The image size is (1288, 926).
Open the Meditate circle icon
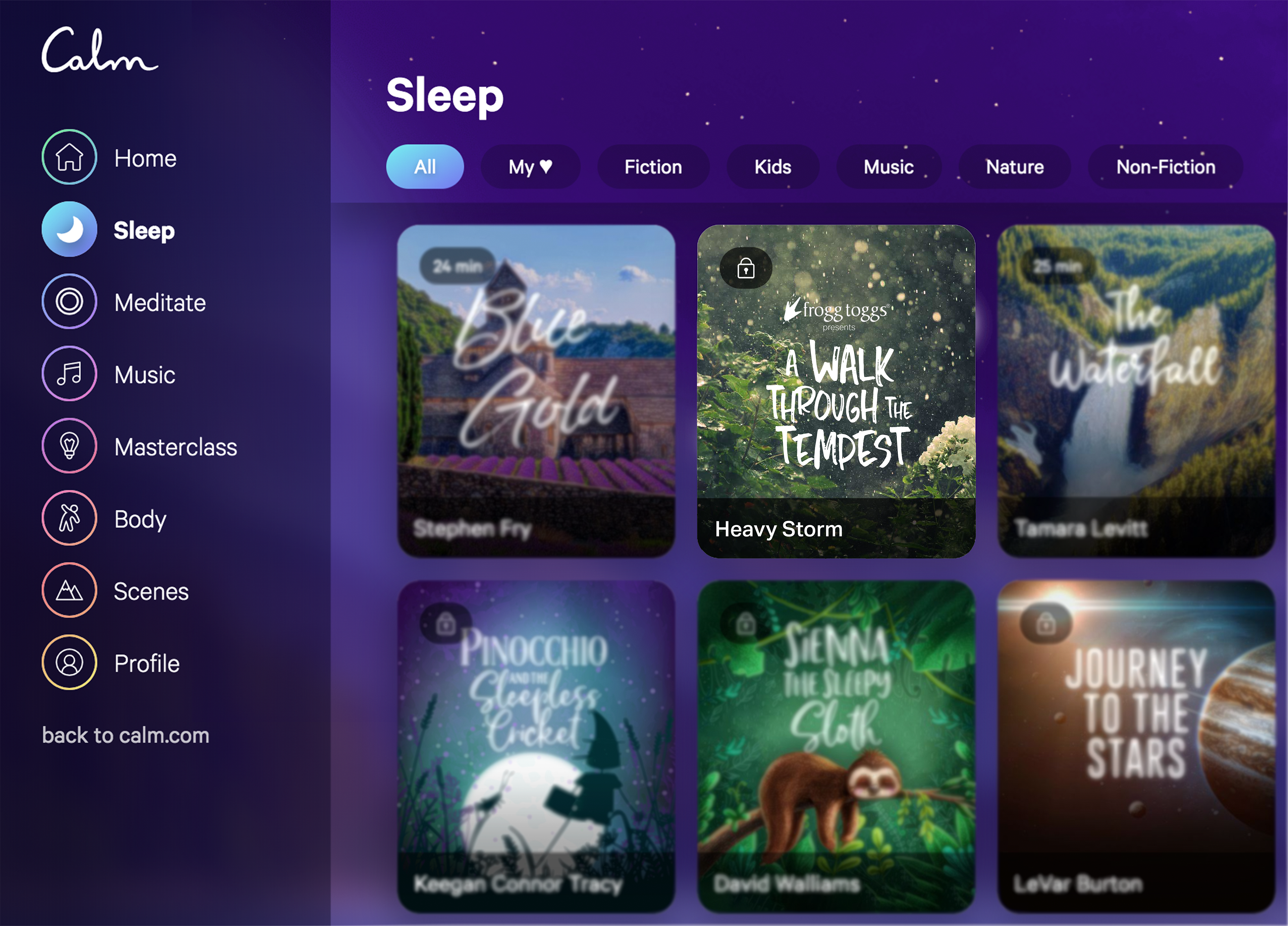coord(69,301)
